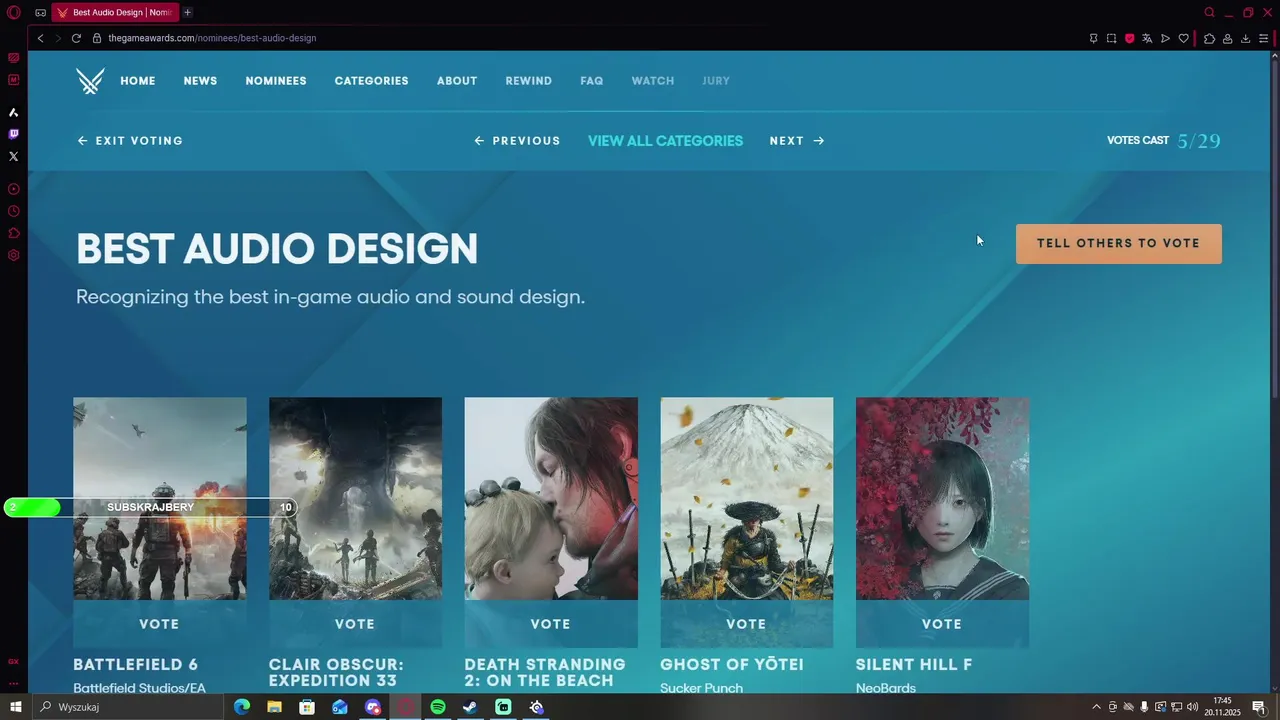Bookmark the page with heart icon
This screenshot has height=720, width=1280.
tap(1183, 38)
